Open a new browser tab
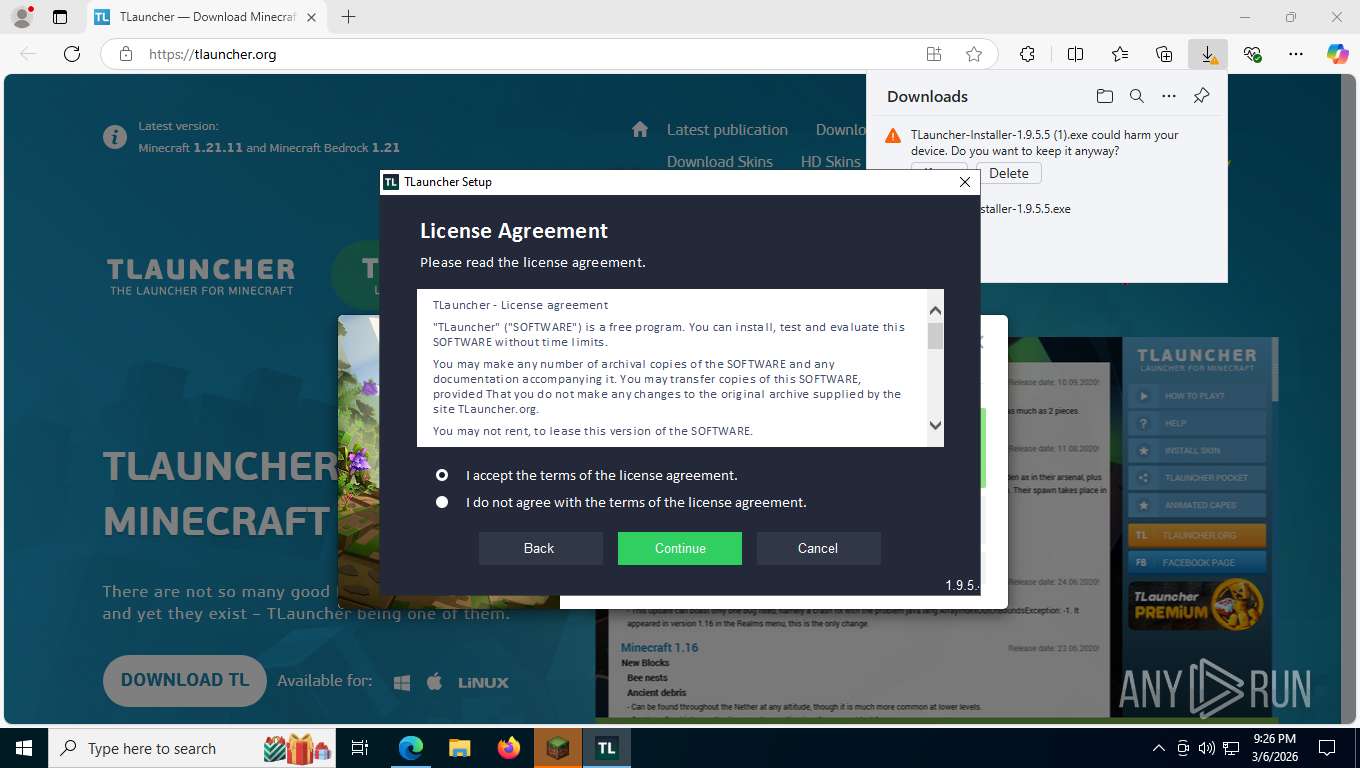 [348, 17]
